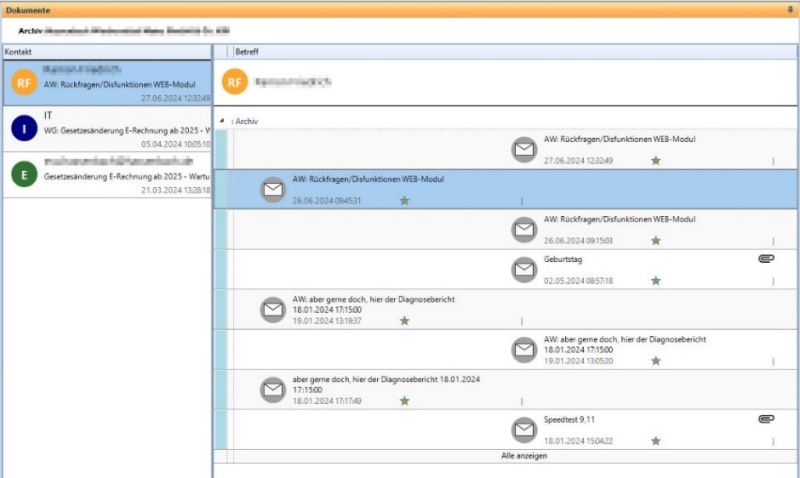Click paperclip attachment icon on Geburtstag email
800x478 pixels.
[767, 259]
